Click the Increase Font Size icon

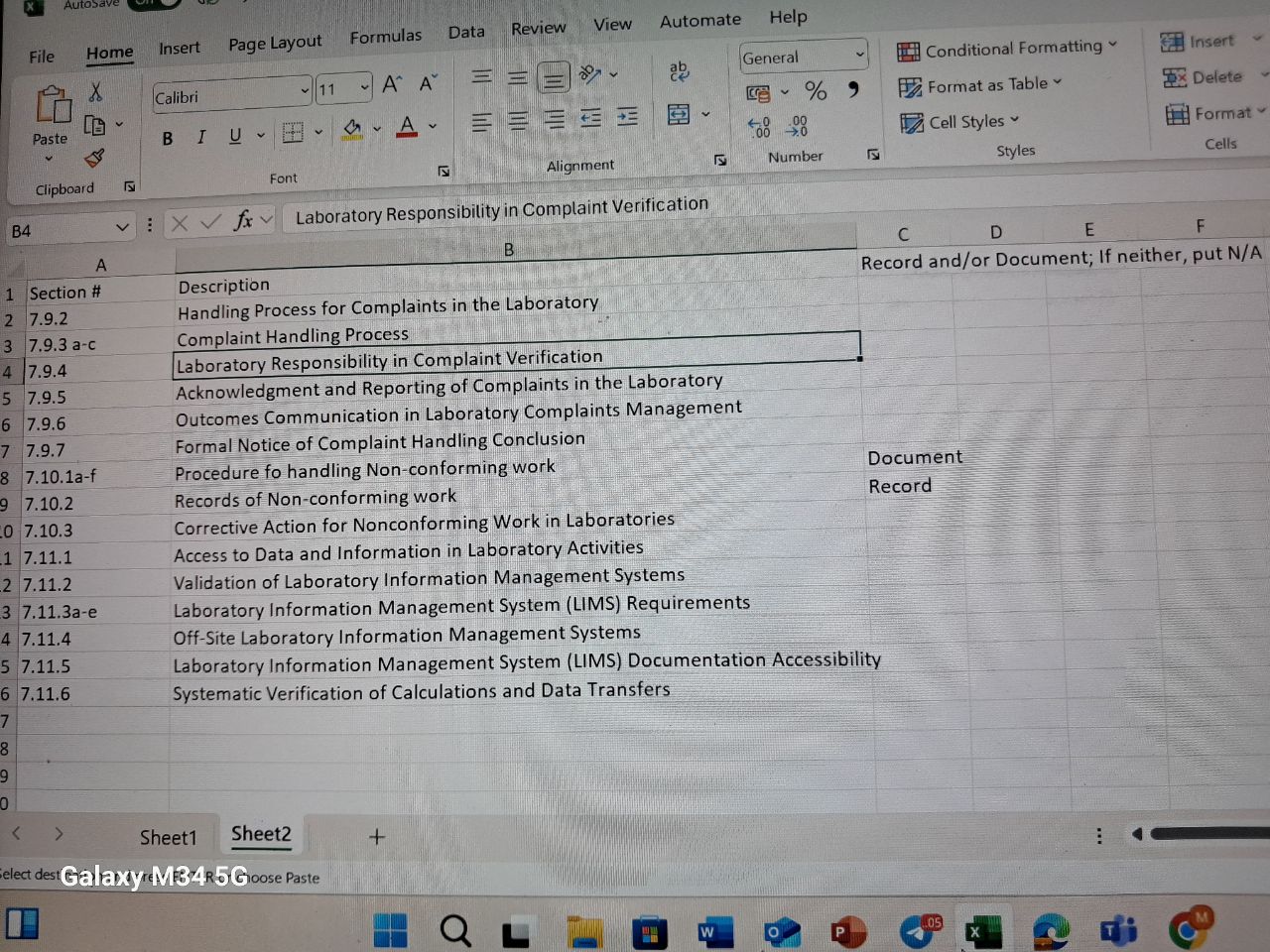click(x=389, y=84)
